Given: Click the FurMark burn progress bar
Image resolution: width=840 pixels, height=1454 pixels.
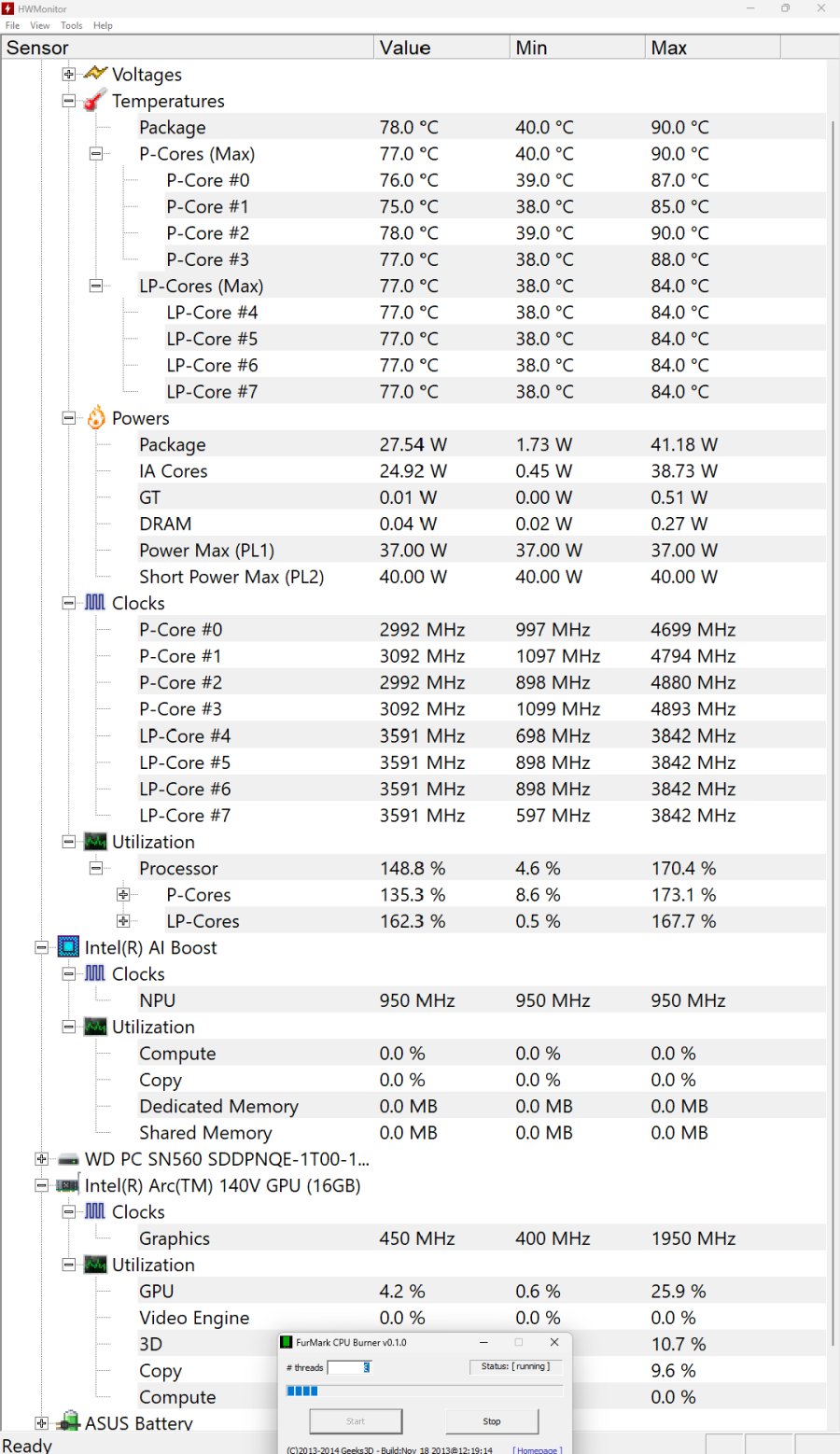Looking at the screenshot, I should coord(425,1391).
